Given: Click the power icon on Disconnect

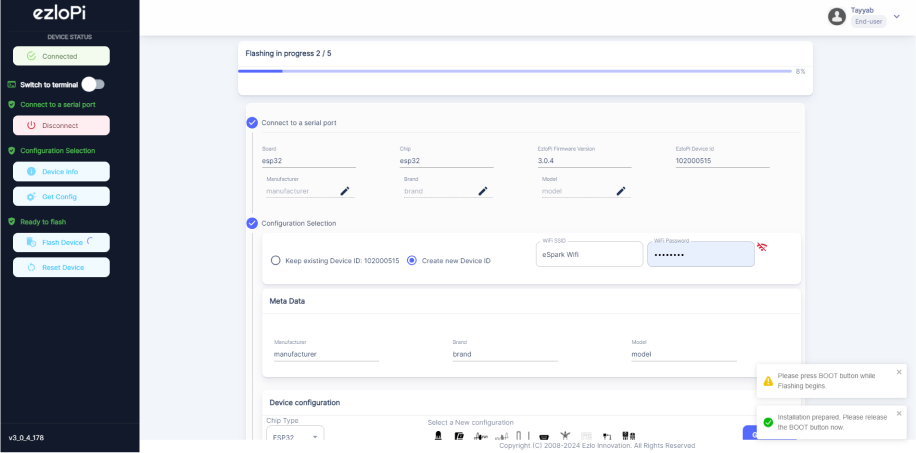Looking at the screenshot, I should pyautogui.click(x=32, y=126).
